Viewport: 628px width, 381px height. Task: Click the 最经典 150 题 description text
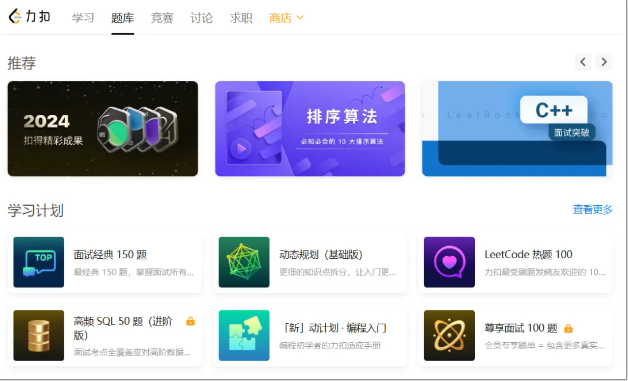point(134,272)
